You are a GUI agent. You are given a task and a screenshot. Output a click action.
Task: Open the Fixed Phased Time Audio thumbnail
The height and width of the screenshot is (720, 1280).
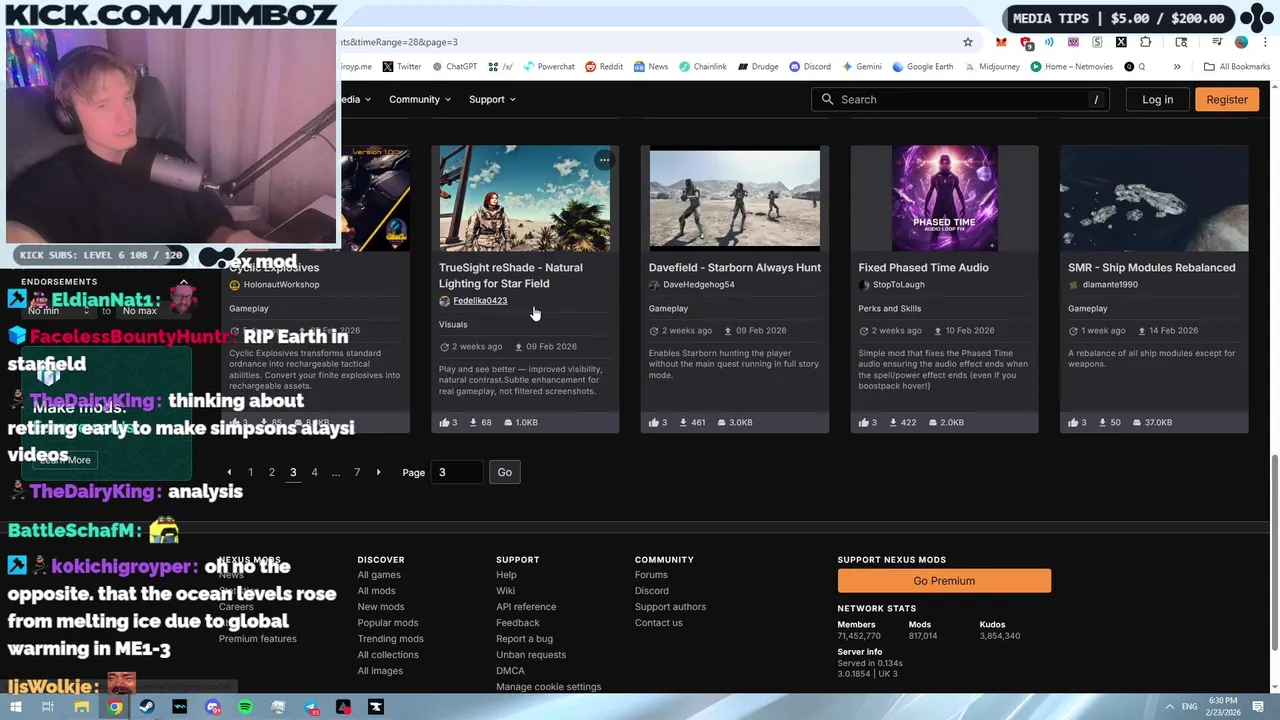tap(945, 198)
